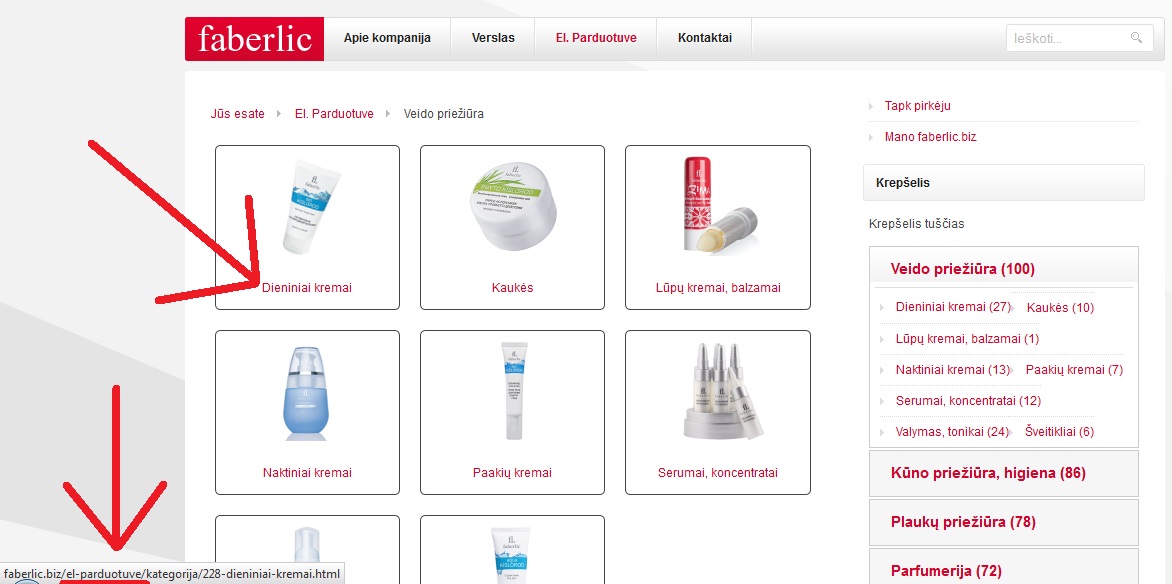Screen dimensions: 1172x584
Task: Open the lip balm product image
Action: 718,204
